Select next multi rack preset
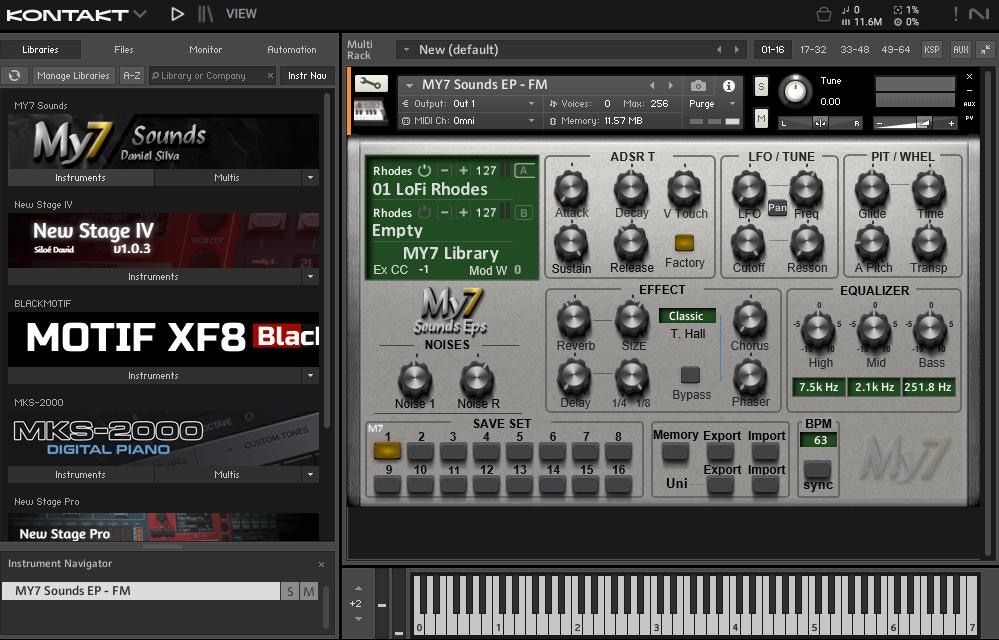This screenshot has width=999, height=640. pyautogui.click(x=737, y=50)
